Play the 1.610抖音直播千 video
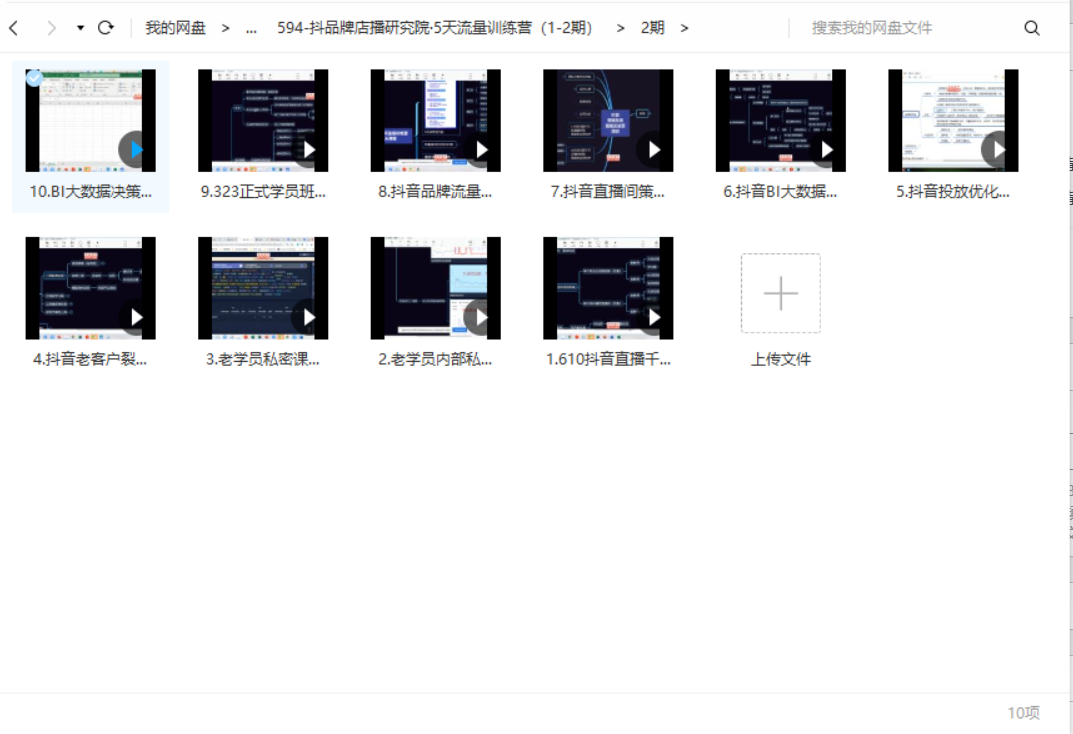 (x=654, y=317)
